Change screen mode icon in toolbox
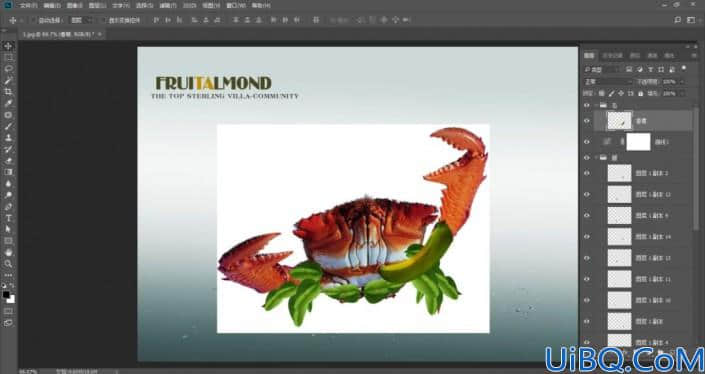 coord(8,323)
